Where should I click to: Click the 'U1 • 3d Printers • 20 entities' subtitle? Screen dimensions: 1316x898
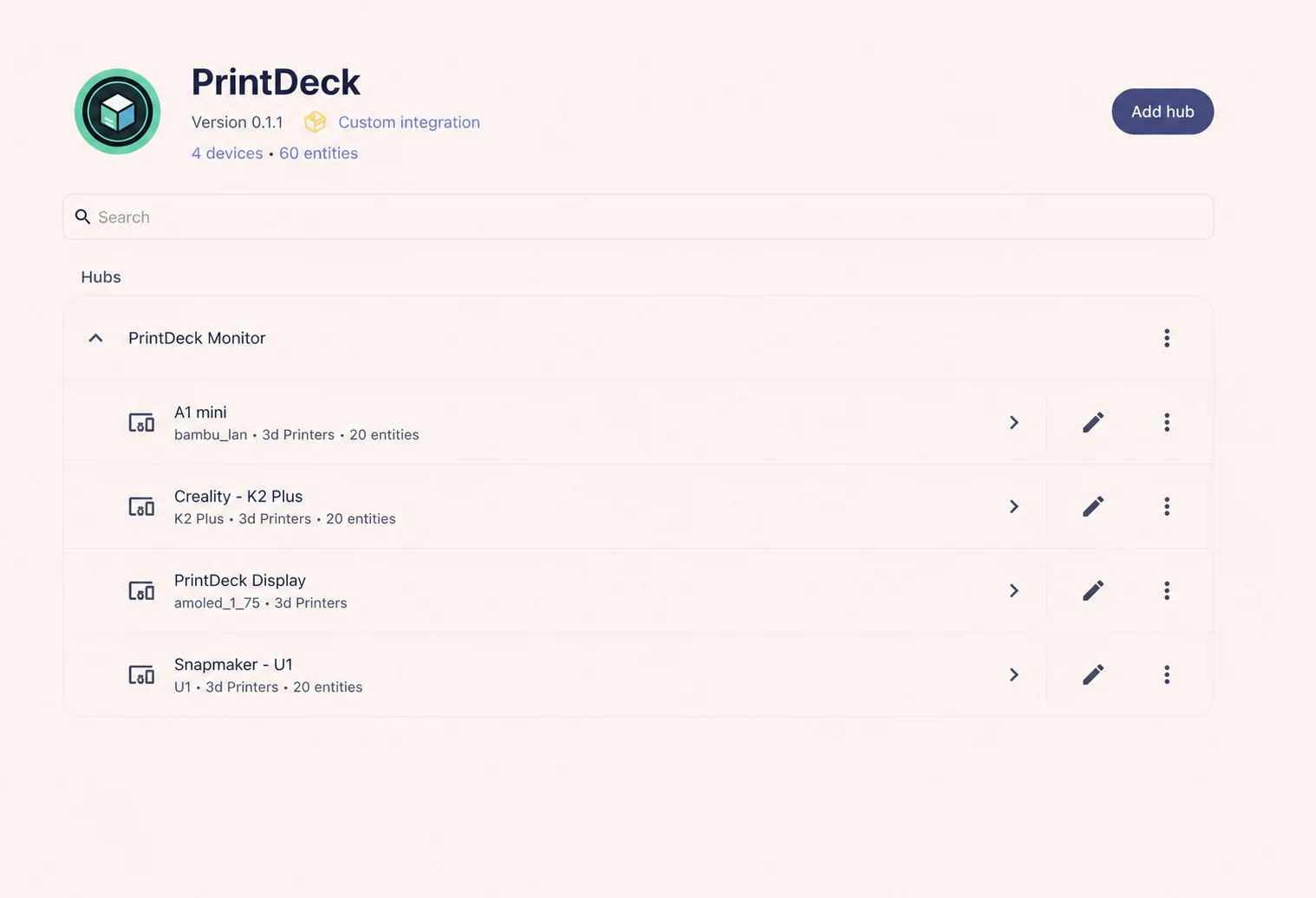click(x=269, y=687)
